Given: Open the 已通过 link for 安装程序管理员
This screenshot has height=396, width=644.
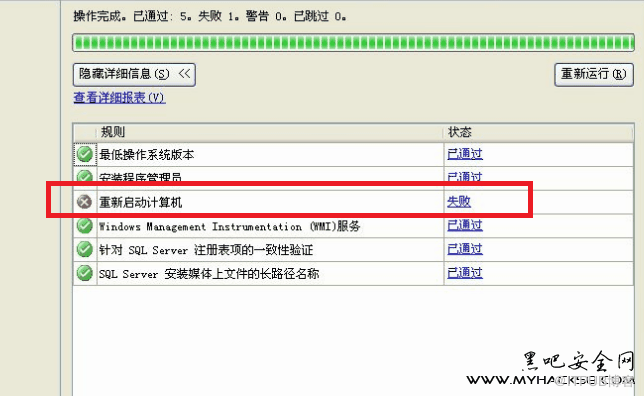Looking at the screenshot, I should (x=465, y=177).
